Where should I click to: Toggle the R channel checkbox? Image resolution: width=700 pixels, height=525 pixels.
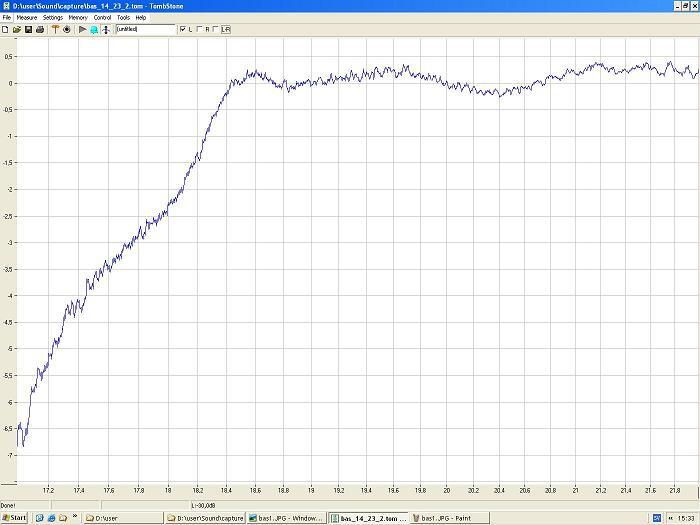pyautogui.click(x=200, y=29)
